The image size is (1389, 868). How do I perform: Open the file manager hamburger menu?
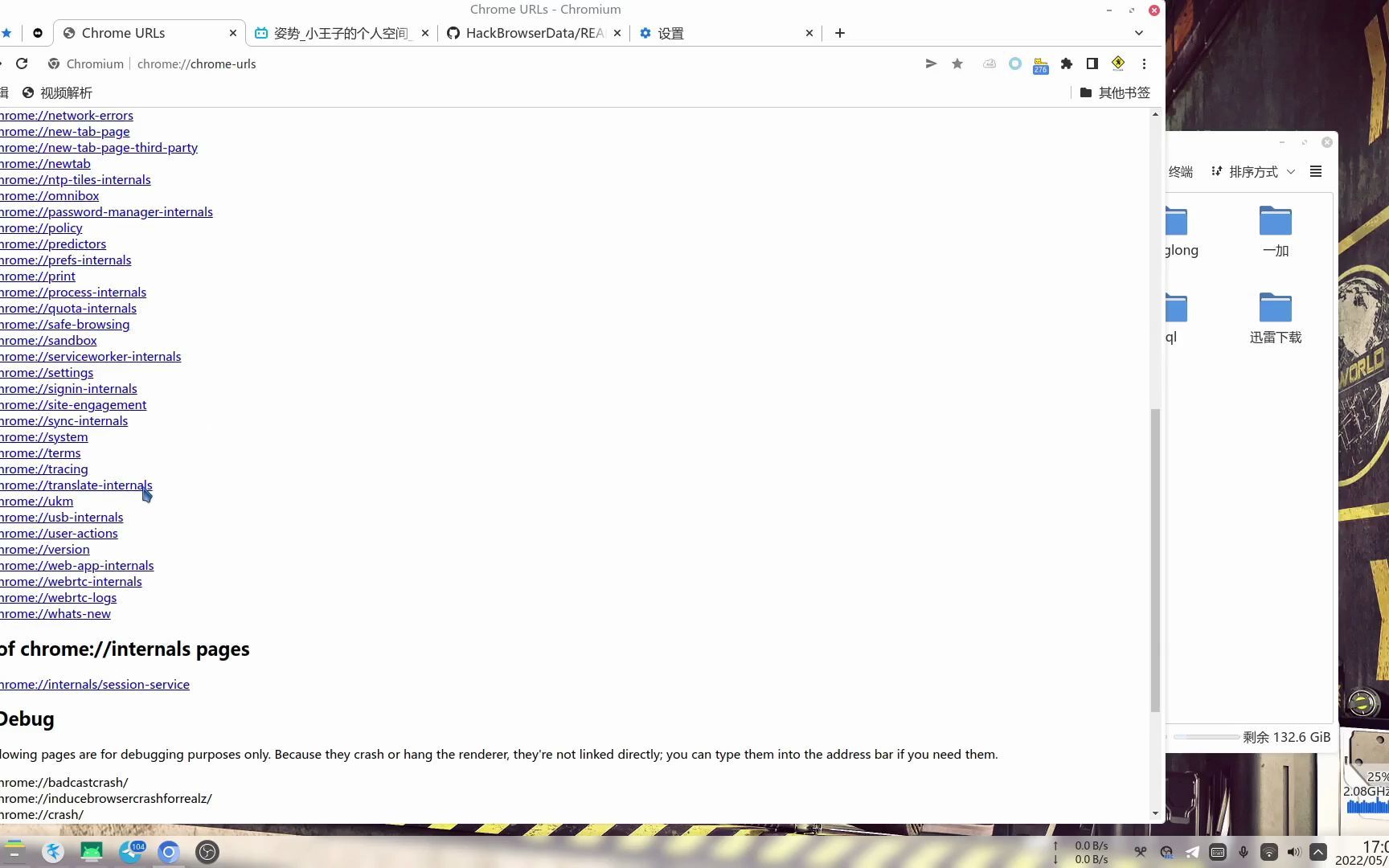(1316, 171)
